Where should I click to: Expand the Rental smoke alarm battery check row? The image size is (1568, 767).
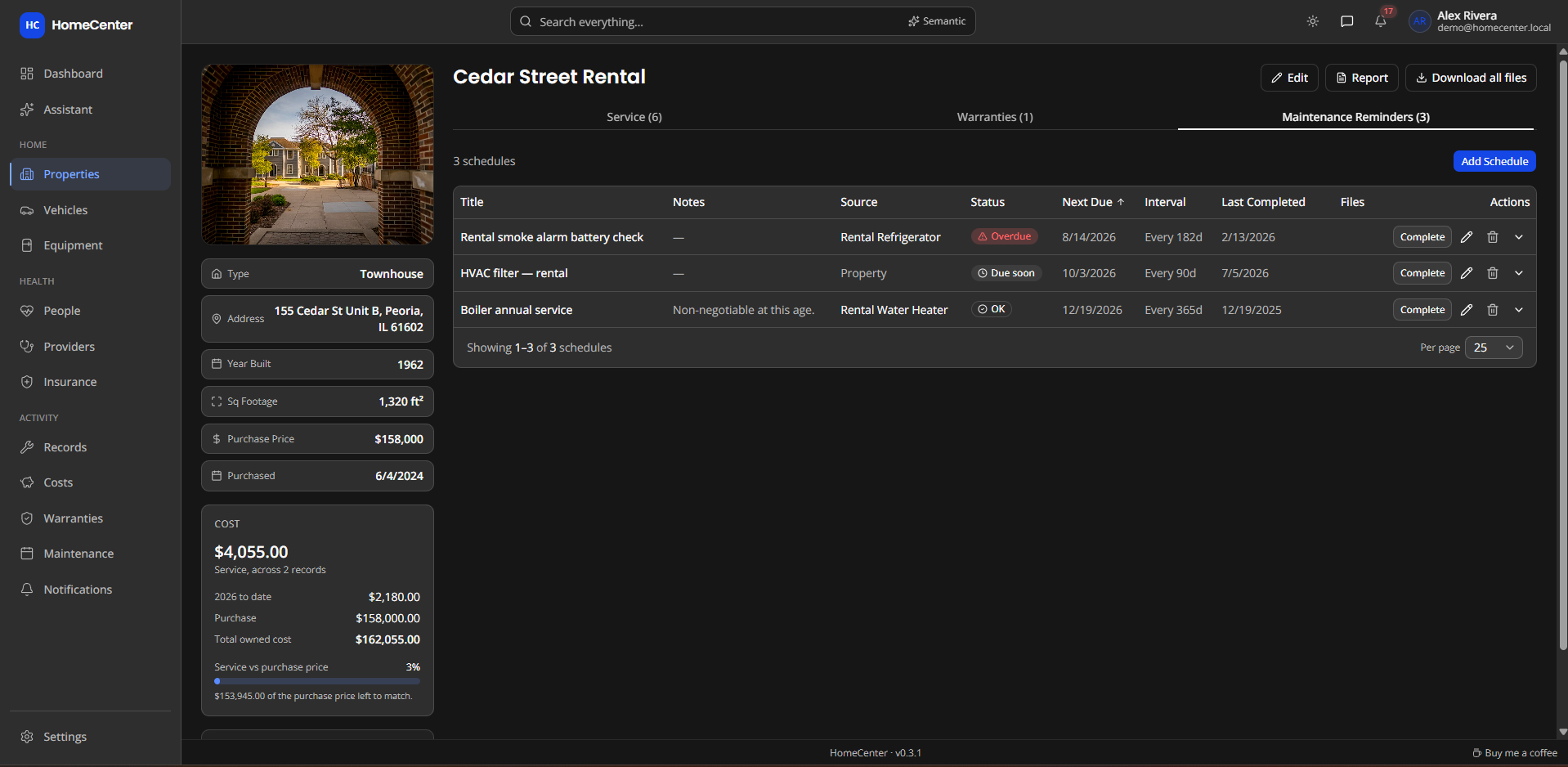coord(1519,237)
